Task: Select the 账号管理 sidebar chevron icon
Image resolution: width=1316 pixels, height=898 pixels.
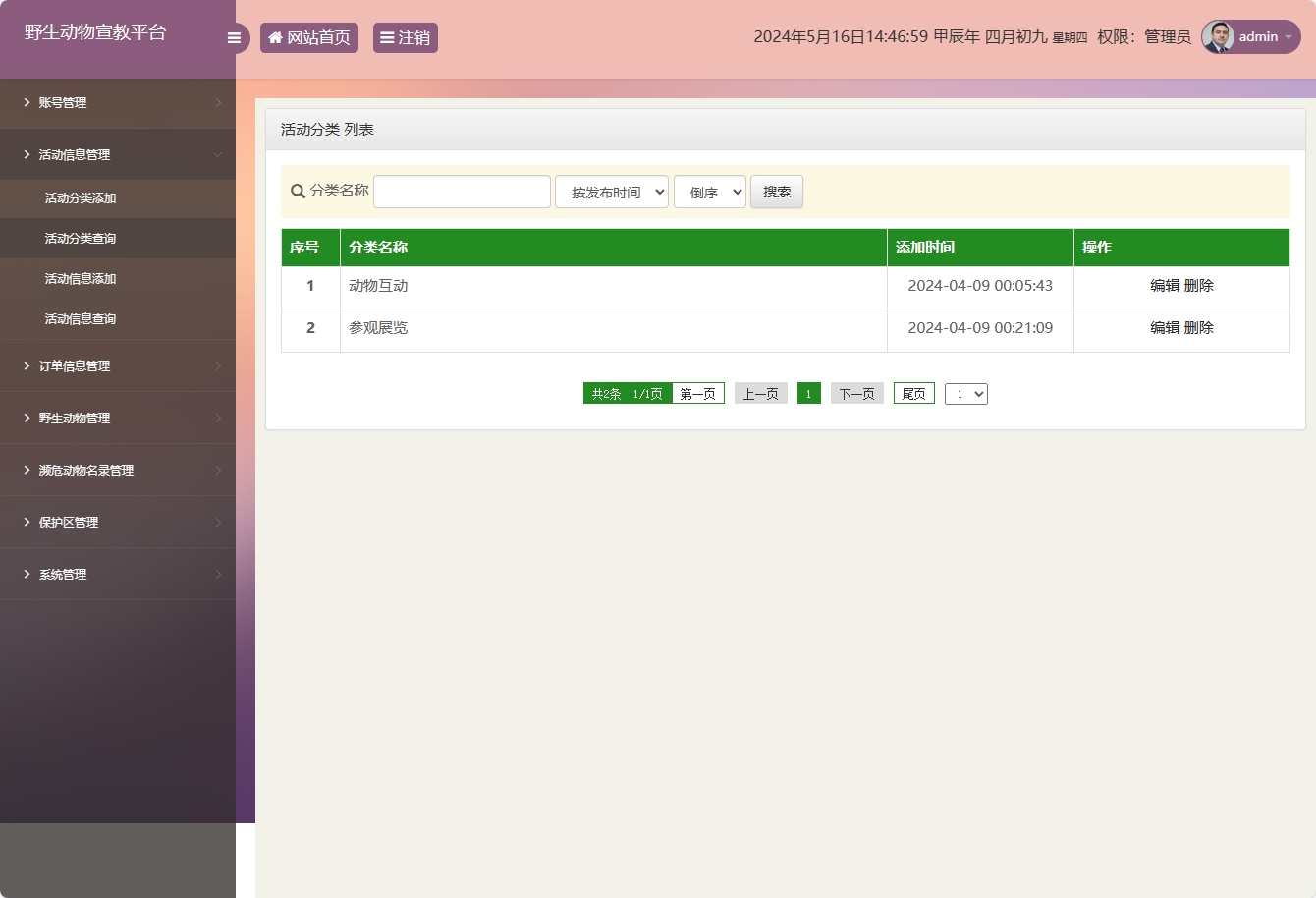Action: coord(25,103)
